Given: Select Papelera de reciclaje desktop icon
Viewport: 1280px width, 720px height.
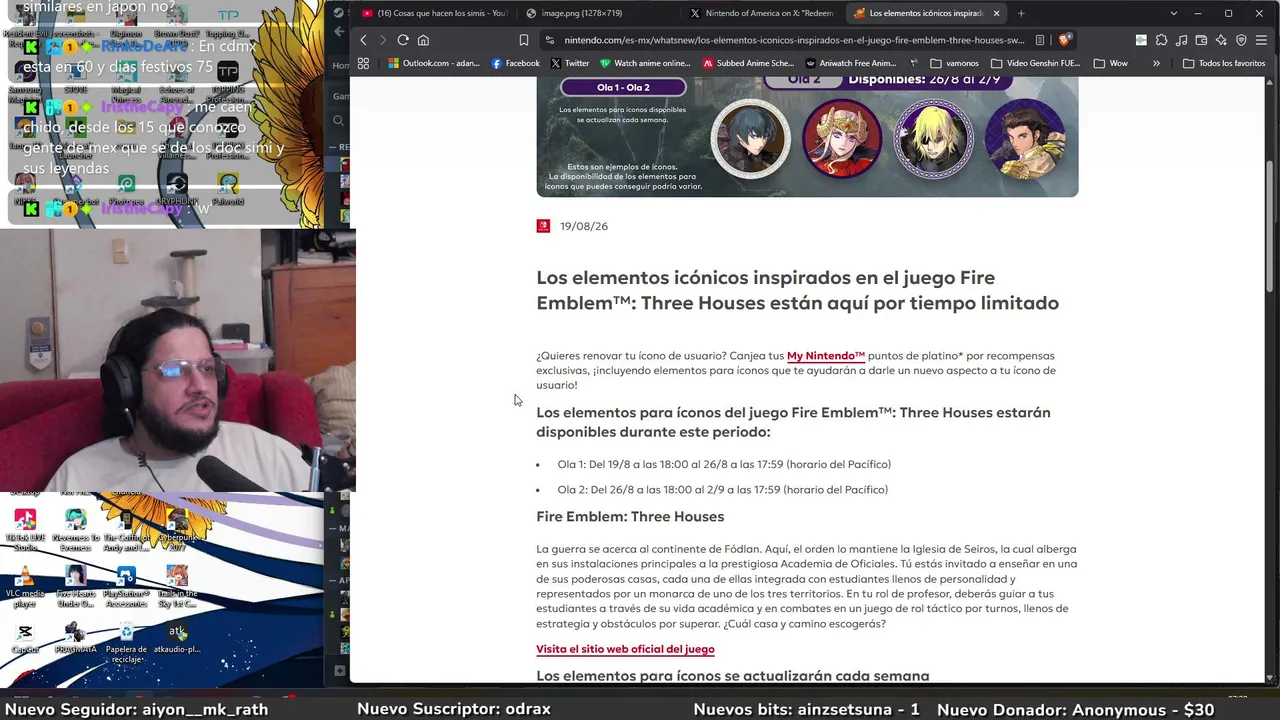Looking at the screenshot, I should 126,643.
